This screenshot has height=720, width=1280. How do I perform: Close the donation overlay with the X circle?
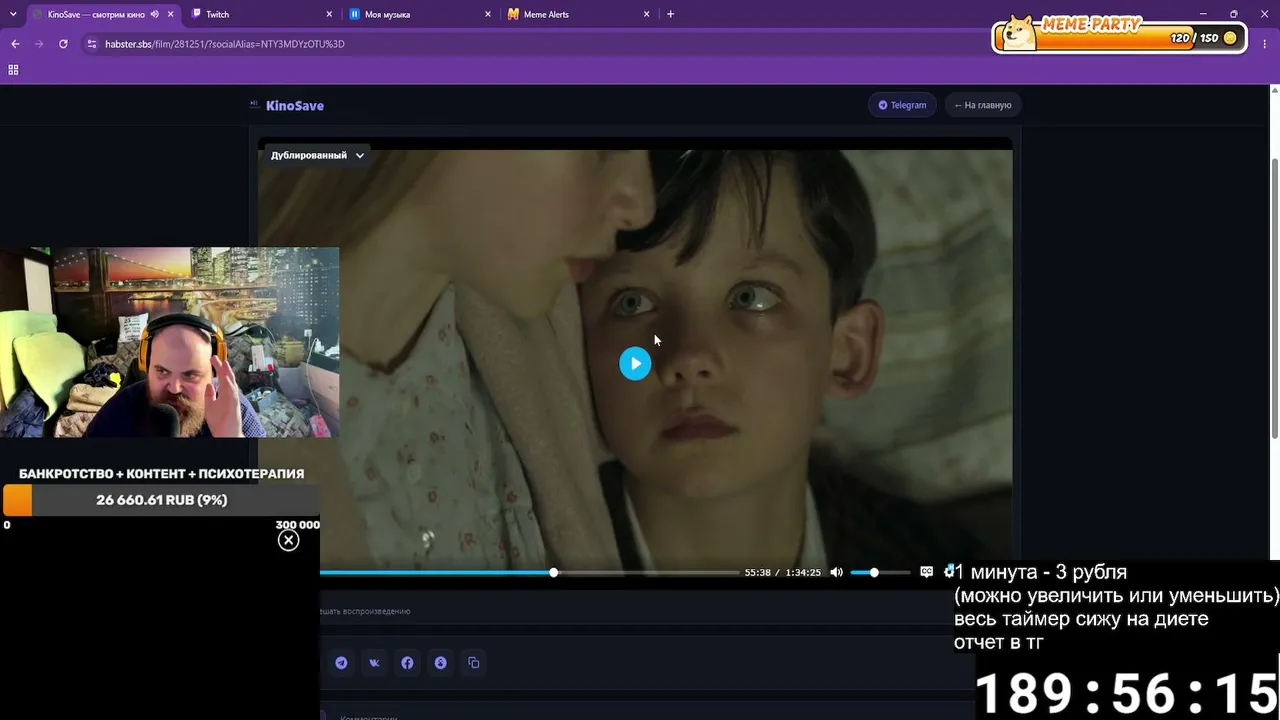pyautogui.click(x=288, y=540)
